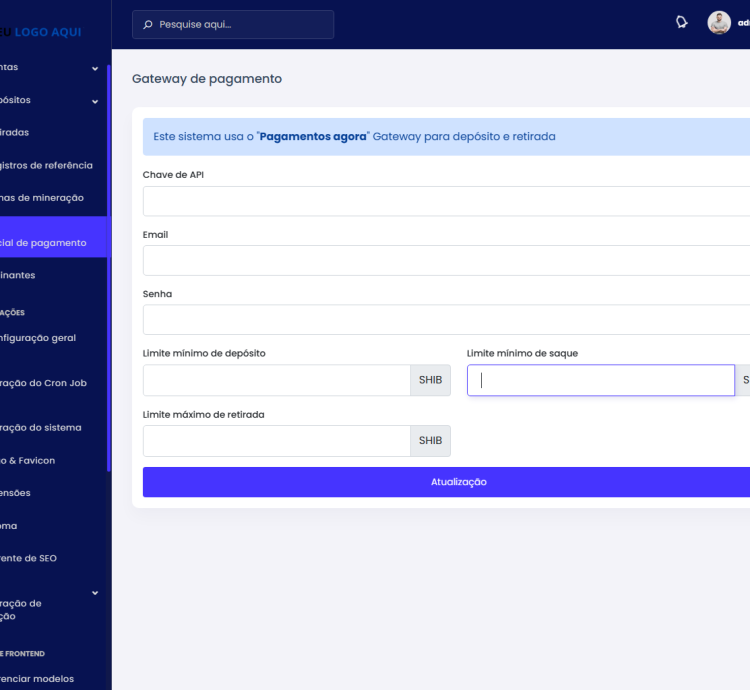Expand the first sidebar chevron at top
Image resolution: width=750 pixels, height=690 pixels.
[95, 68]
